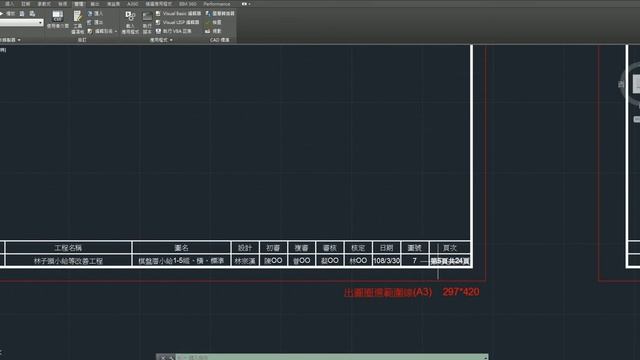Select the '日期' header cell

386,248
